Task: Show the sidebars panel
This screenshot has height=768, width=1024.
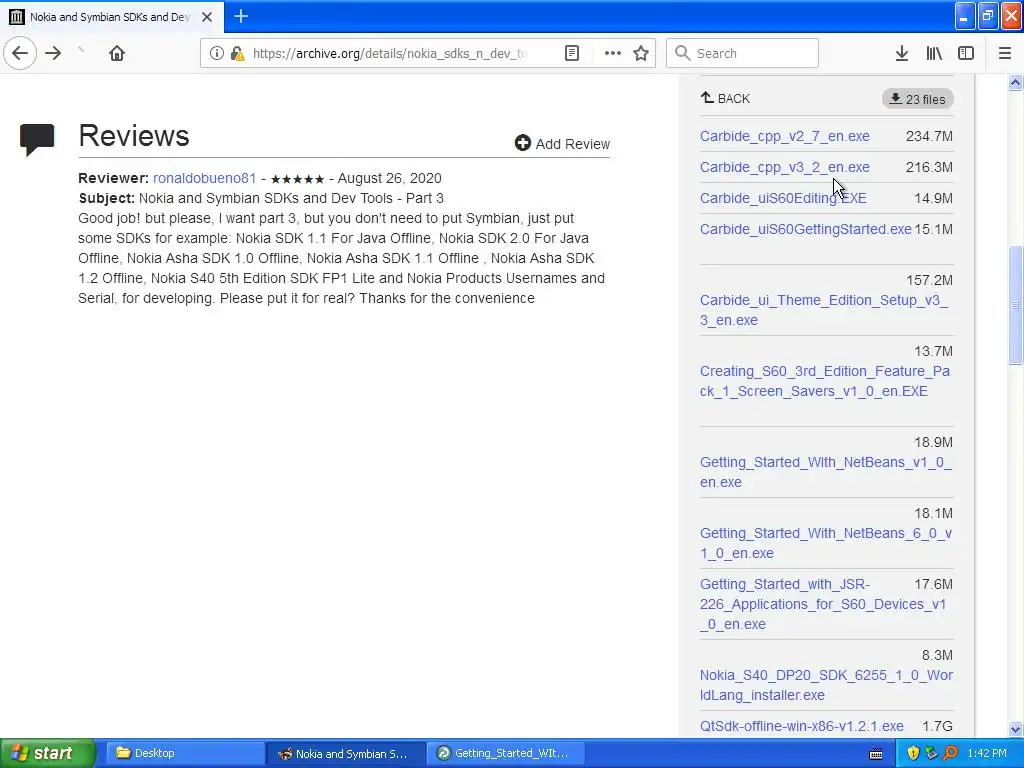Action: click(966, 53)
